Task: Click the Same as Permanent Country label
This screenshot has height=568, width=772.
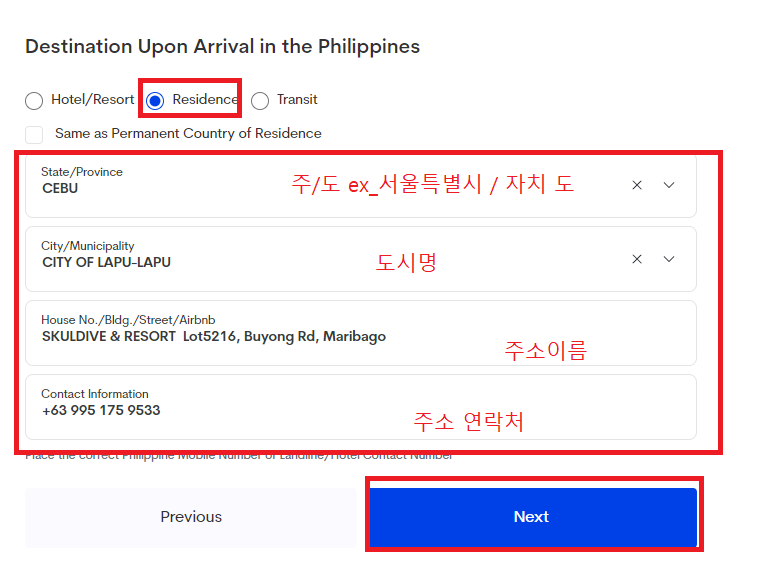Action: click(188, 133)
